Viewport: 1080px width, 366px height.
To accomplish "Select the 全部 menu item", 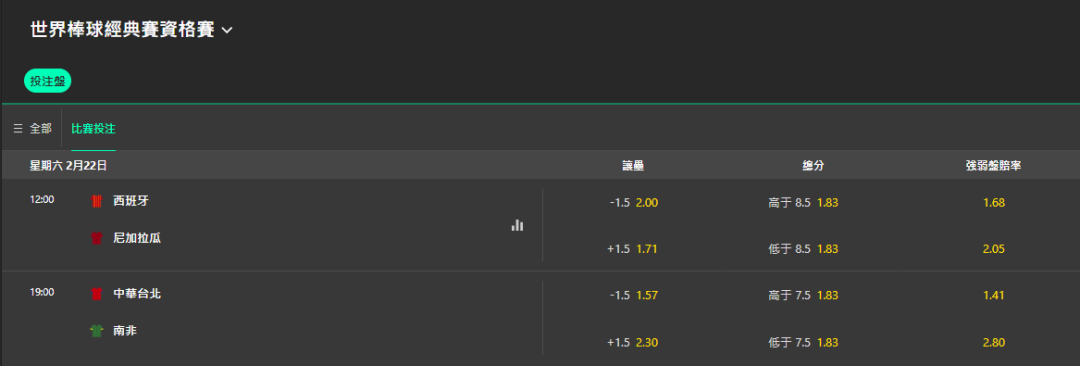I will click(x=32, y=129).
